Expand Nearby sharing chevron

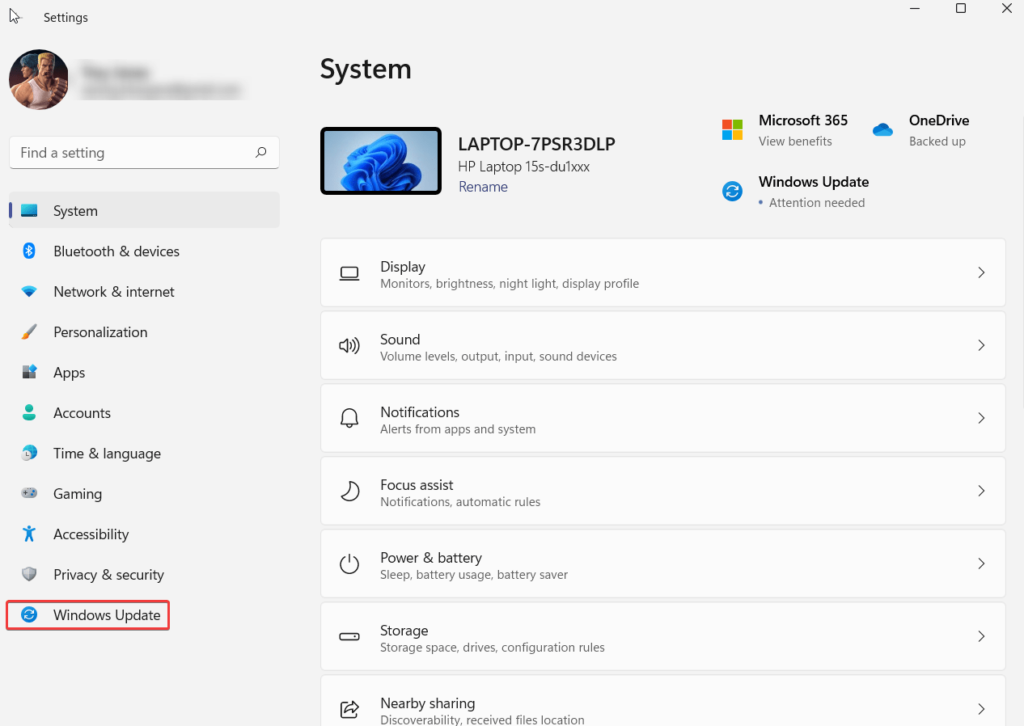(x=981, y=708)
